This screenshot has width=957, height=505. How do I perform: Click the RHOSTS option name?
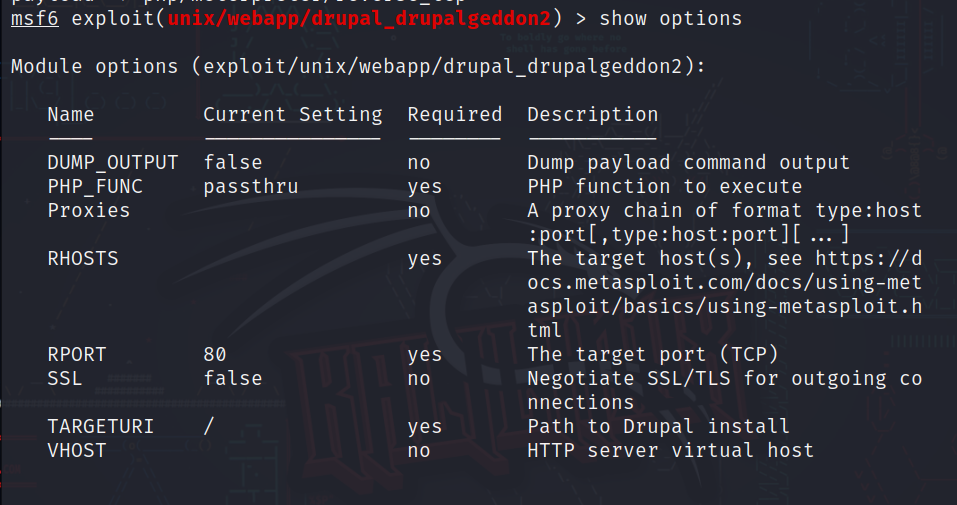pyautogui.click(x=83, y=259)
